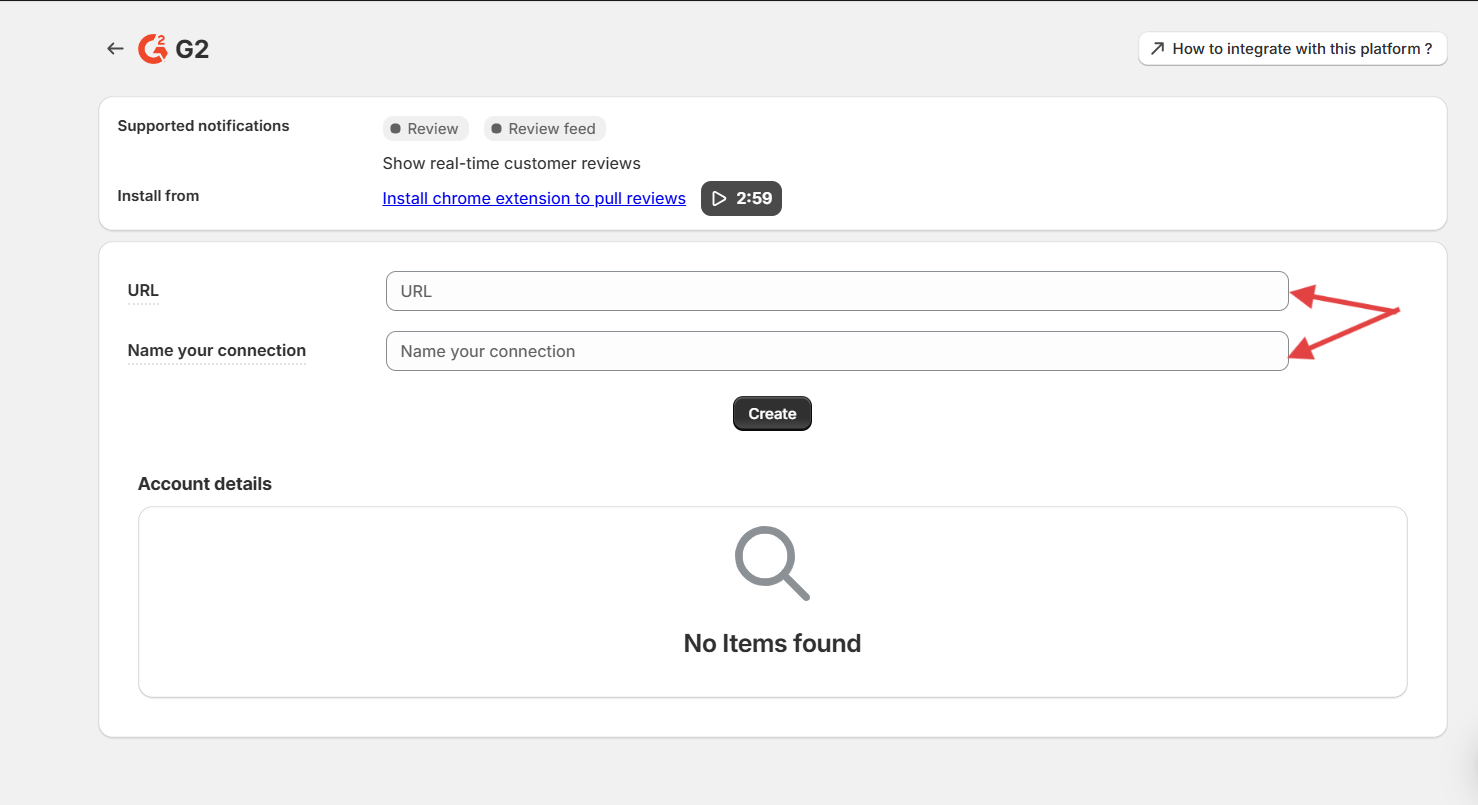This screenshot has height=805, width=1478.
Task: Open How to integrate with this platform
Action: coord(1302,48)
